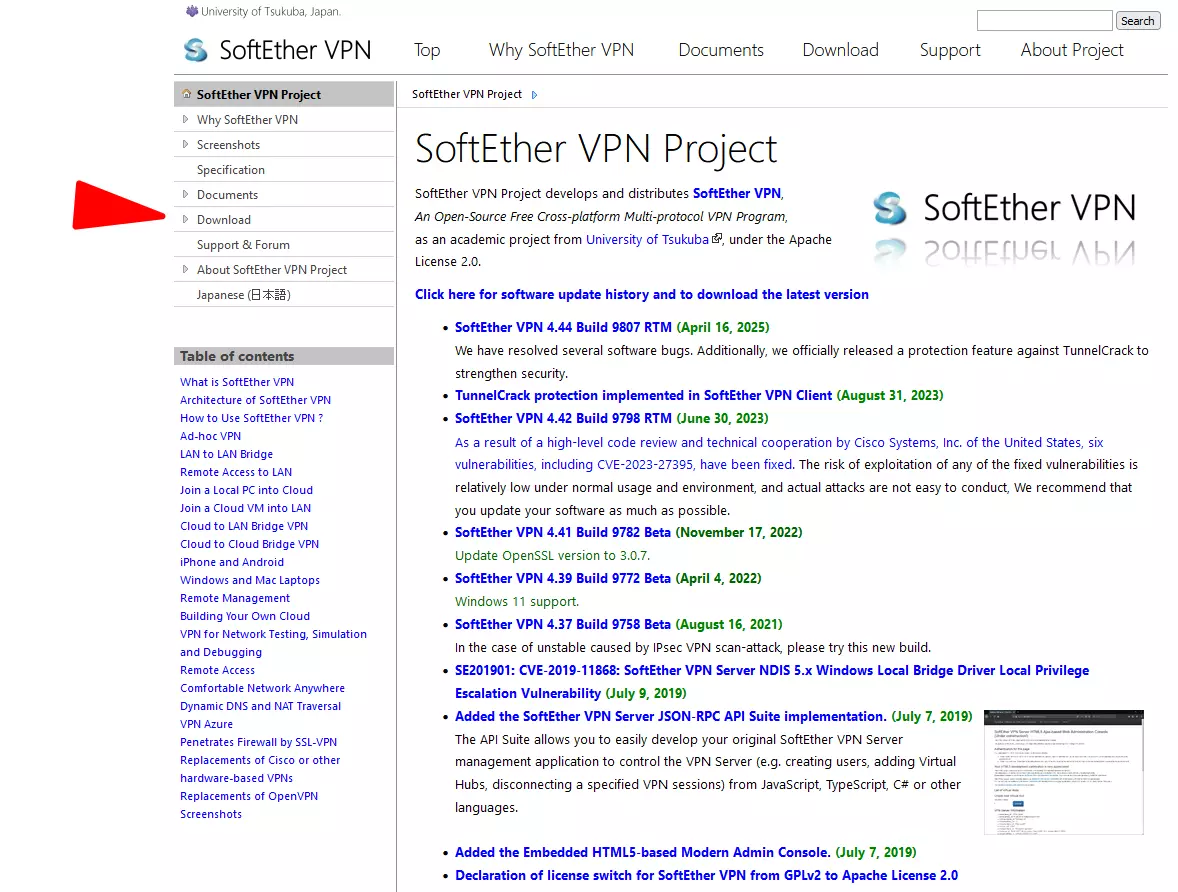The width and height of the screenshot is (1178, 892).
Task: Click the software update history download link
Action: [641, 294]
